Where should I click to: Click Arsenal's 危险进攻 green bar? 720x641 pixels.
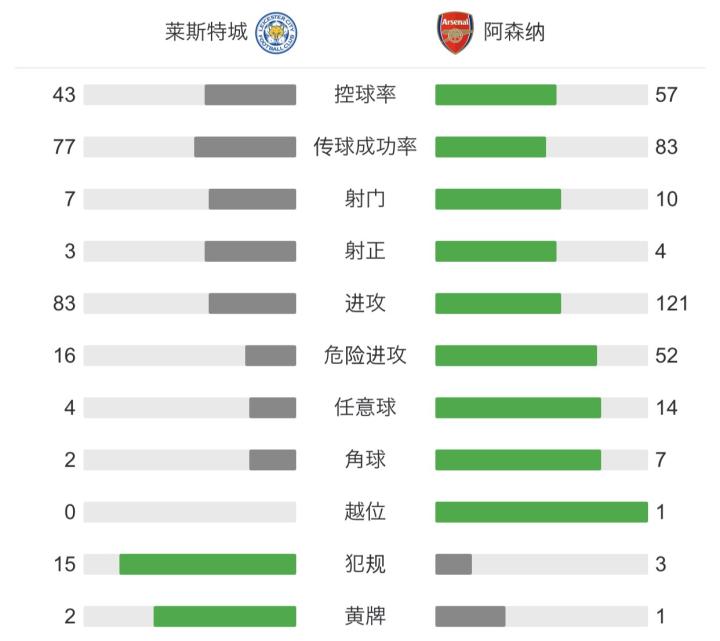point(516,355)
